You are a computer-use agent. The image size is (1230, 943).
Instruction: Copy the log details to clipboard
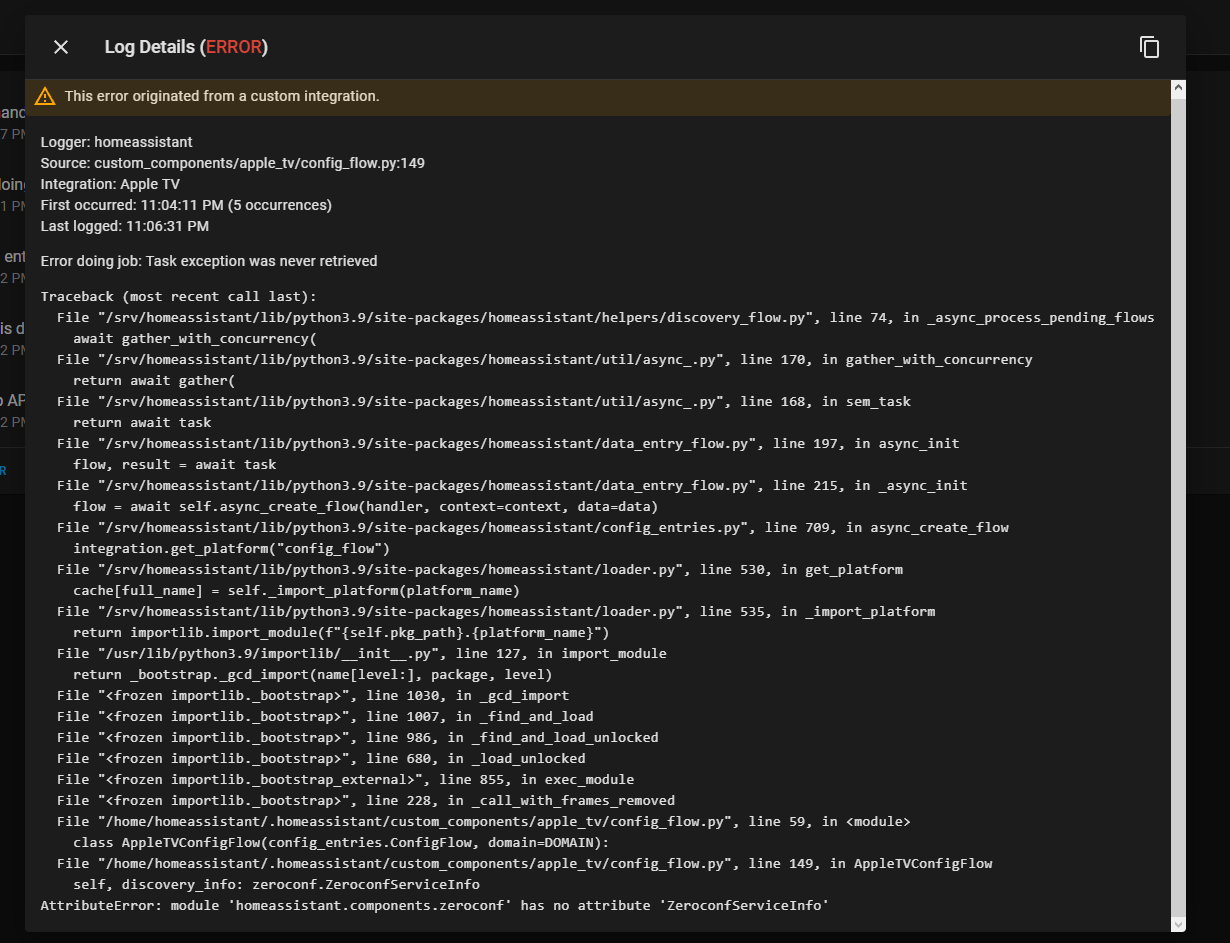click(1150, 47)
